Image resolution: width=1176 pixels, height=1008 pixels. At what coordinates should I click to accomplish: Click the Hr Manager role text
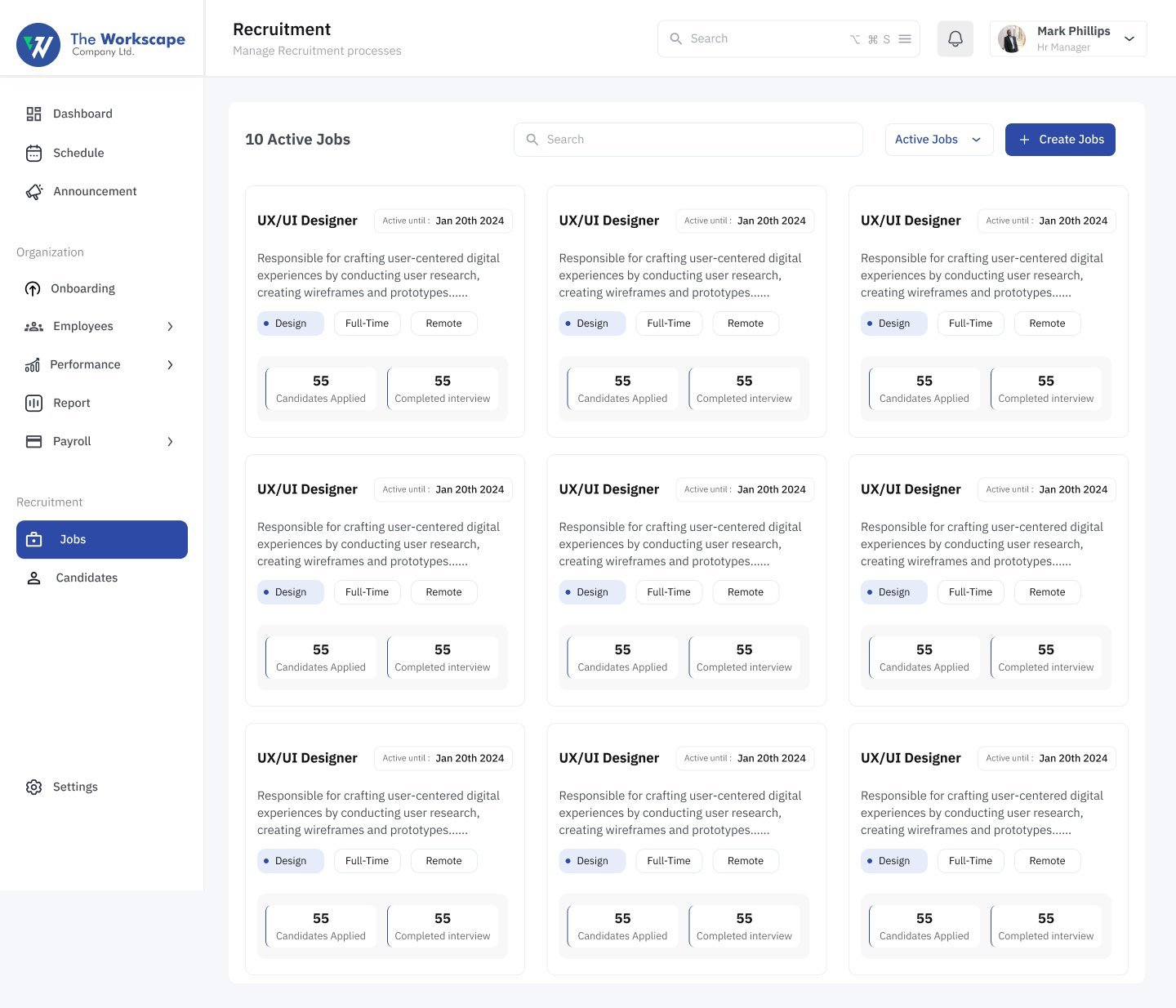[x=1063, y=47]
